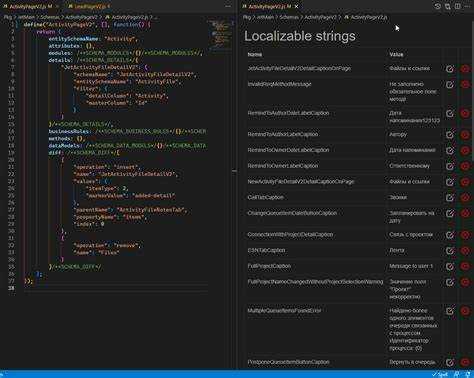Click the Spell status bar item
474x378 pixels.
click(x=441, y=374)
